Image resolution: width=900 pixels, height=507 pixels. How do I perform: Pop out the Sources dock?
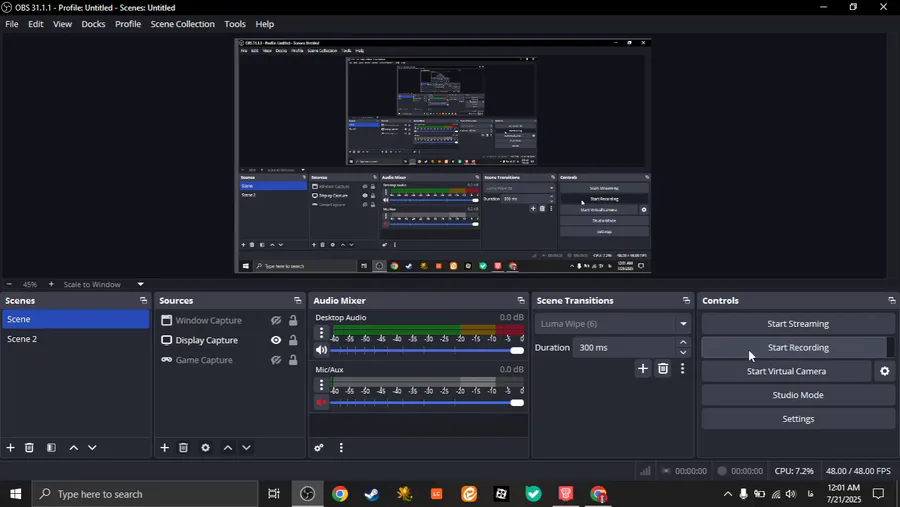[x=297, y=300]
